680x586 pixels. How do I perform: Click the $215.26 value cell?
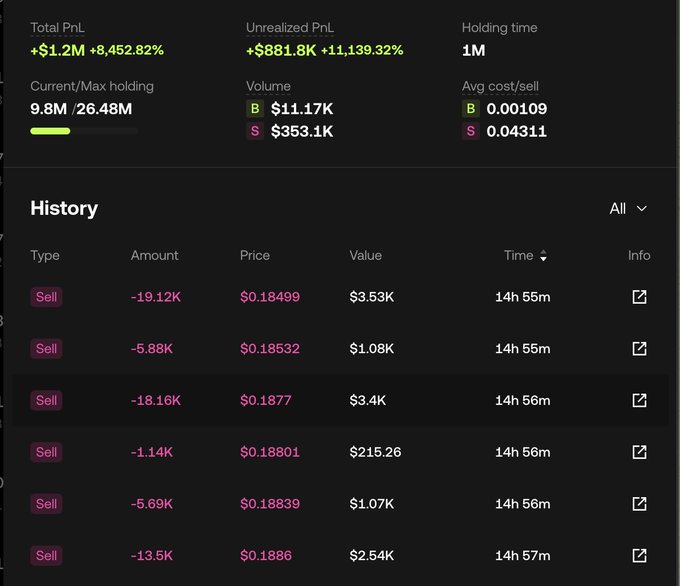pyautogui.click(x=375, y=452)
